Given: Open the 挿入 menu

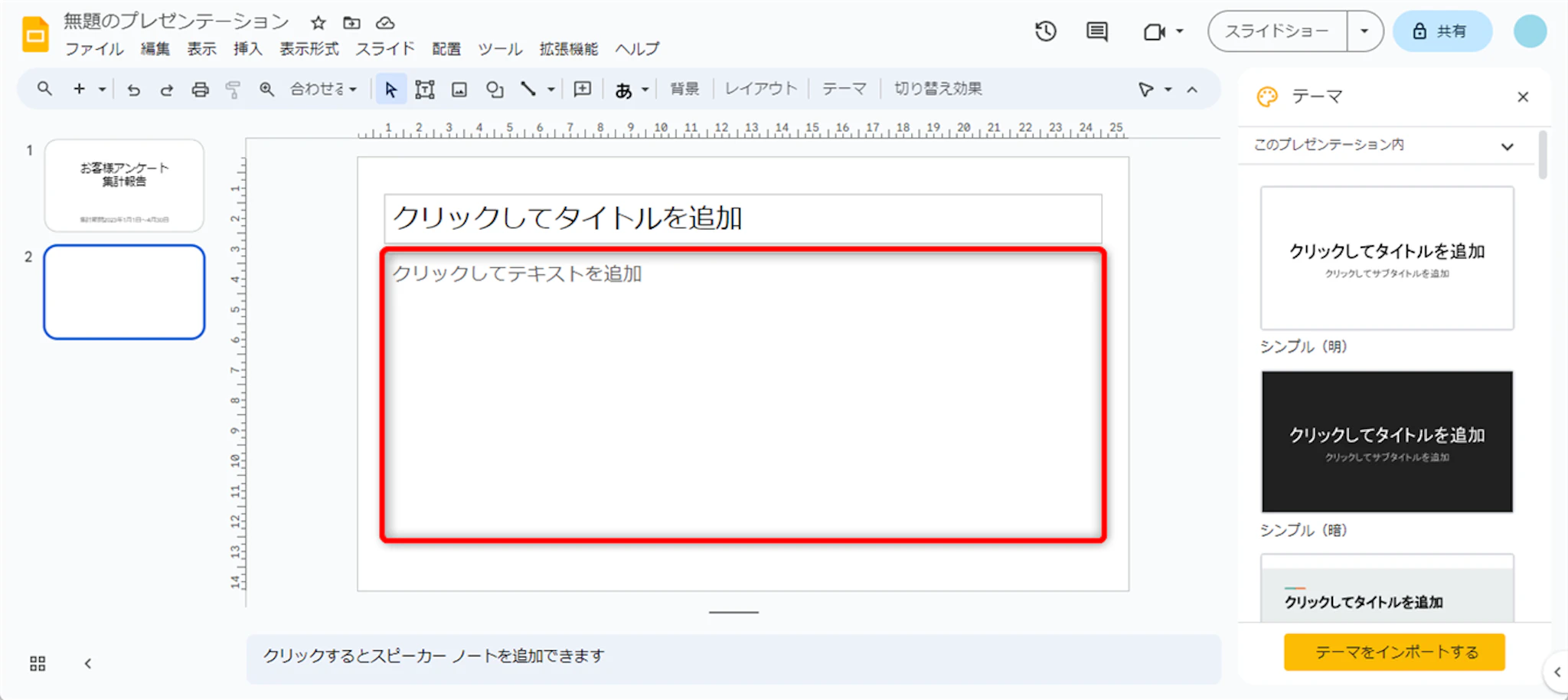Looking at the screenshot, I should pos(247,49).
